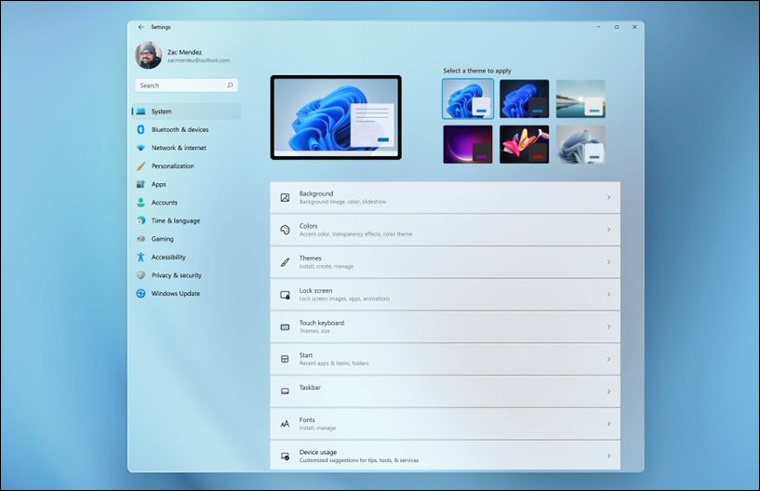The height and width of the screenshot is (491, 760).
Task: Expand Touch keyboard via chevron
Action: (x=609, y=327)
